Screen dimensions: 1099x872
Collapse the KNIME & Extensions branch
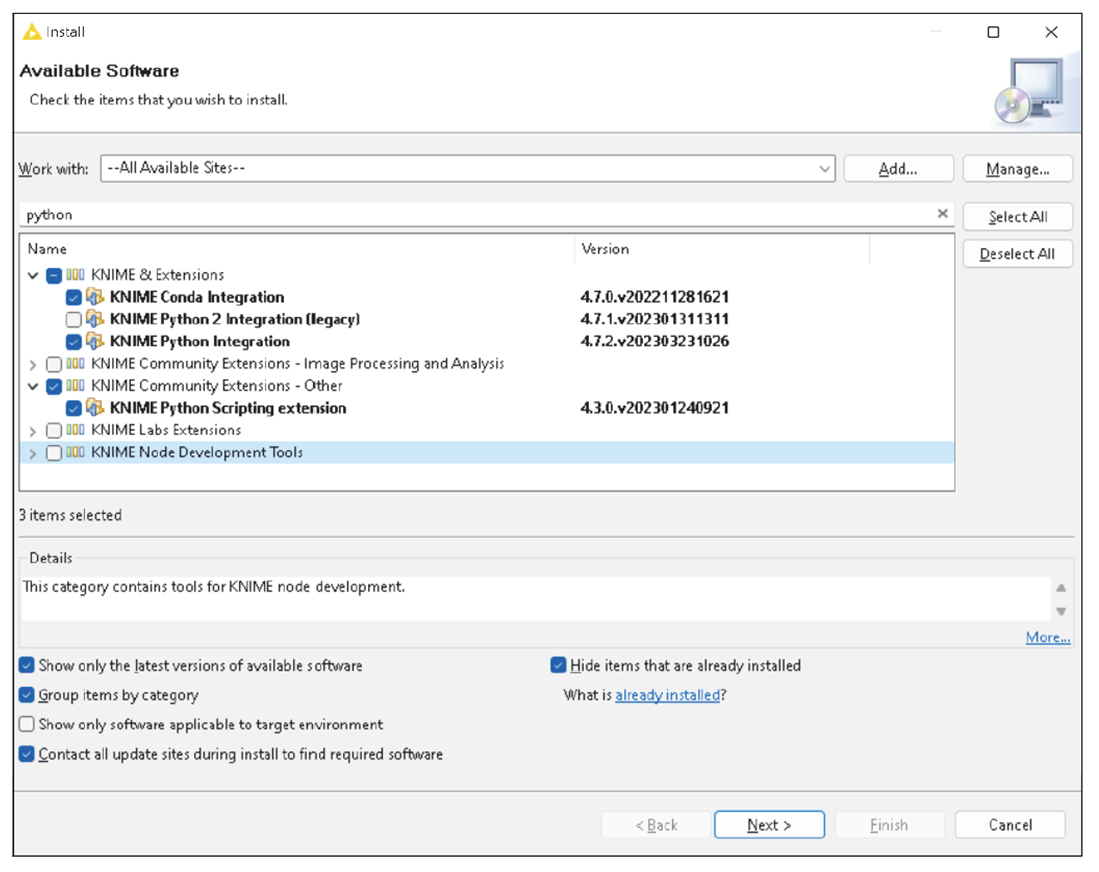[34, 274]
